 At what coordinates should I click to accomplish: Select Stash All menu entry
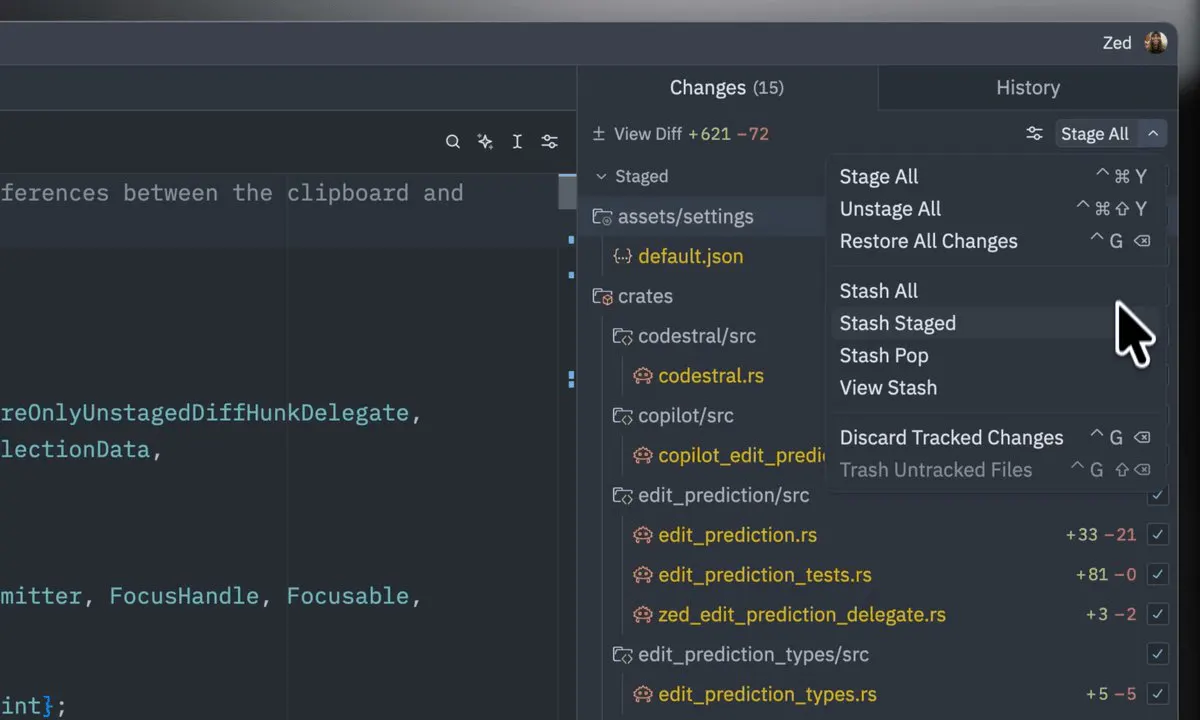997,291
